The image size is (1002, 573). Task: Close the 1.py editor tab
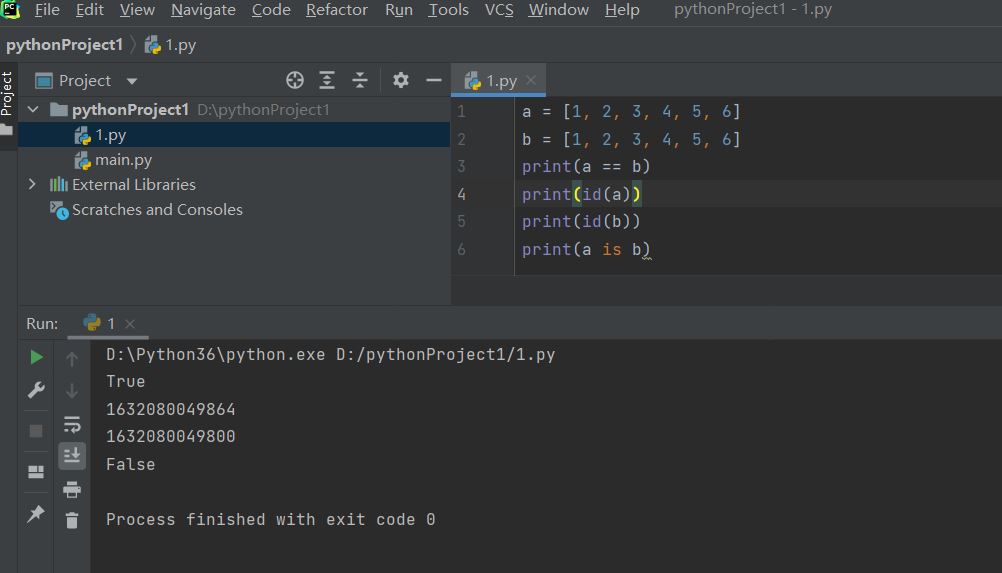(x=531, y=80)
